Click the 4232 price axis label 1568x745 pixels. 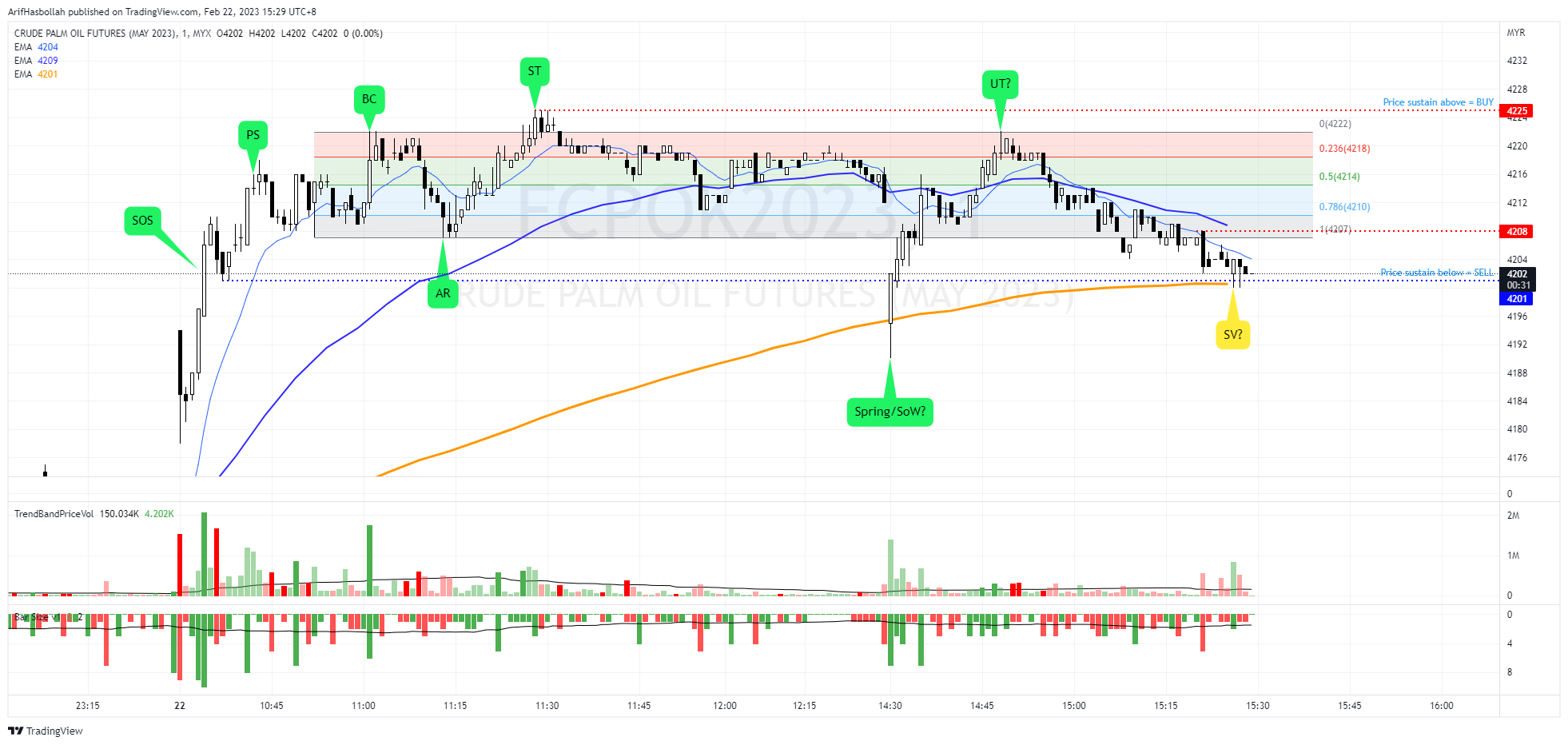point(1517,61)
